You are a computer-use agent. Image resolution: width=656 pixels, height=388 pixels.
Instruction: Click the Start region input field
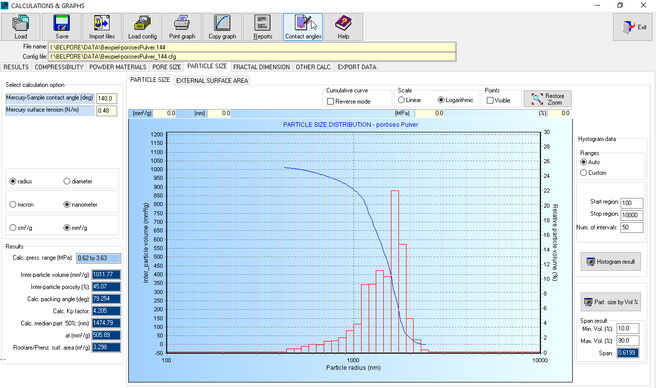click(x=631, y=203)
